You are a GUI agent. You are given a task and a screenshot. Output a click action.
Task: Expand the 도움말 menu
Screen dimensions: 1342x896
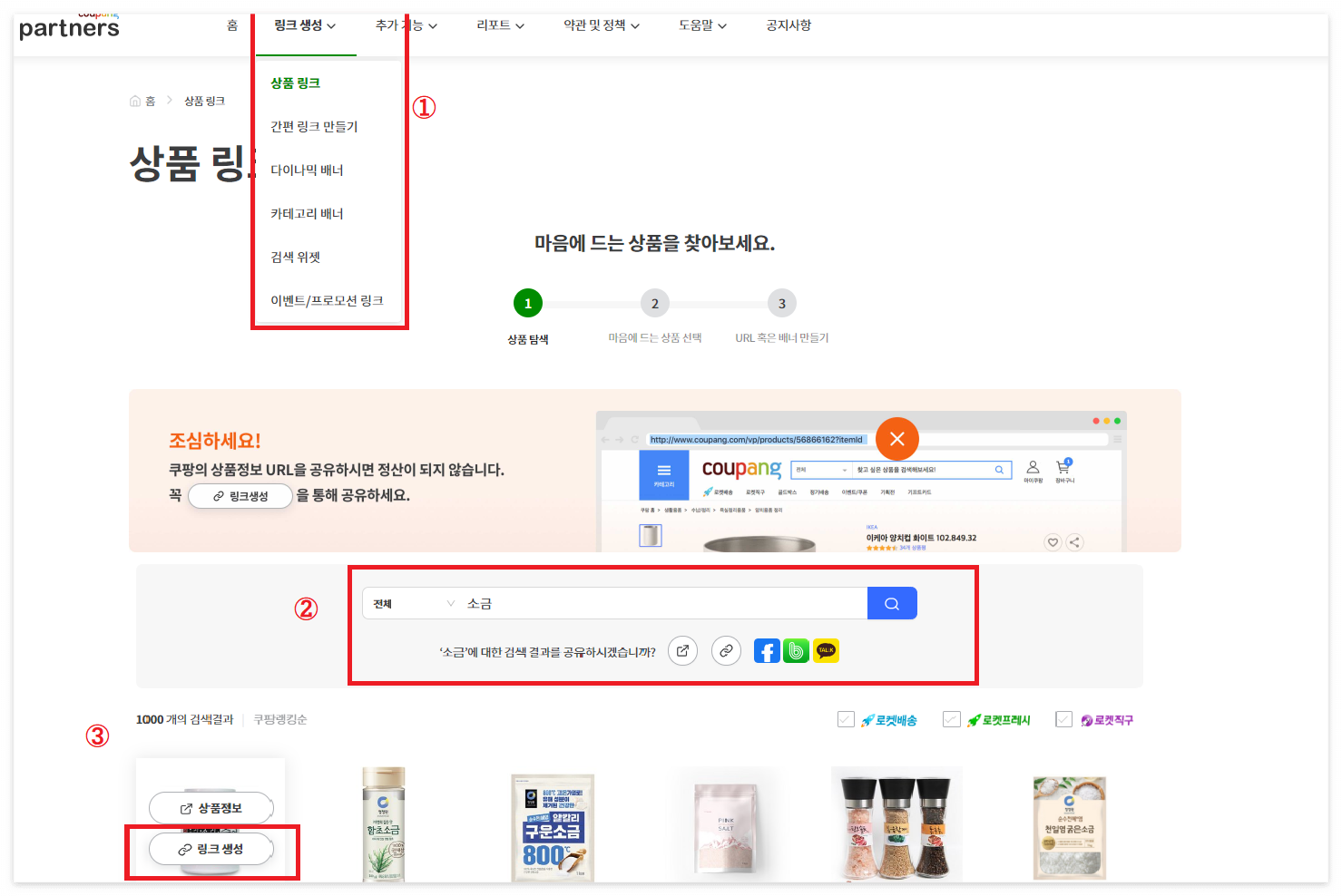point(703,25)
